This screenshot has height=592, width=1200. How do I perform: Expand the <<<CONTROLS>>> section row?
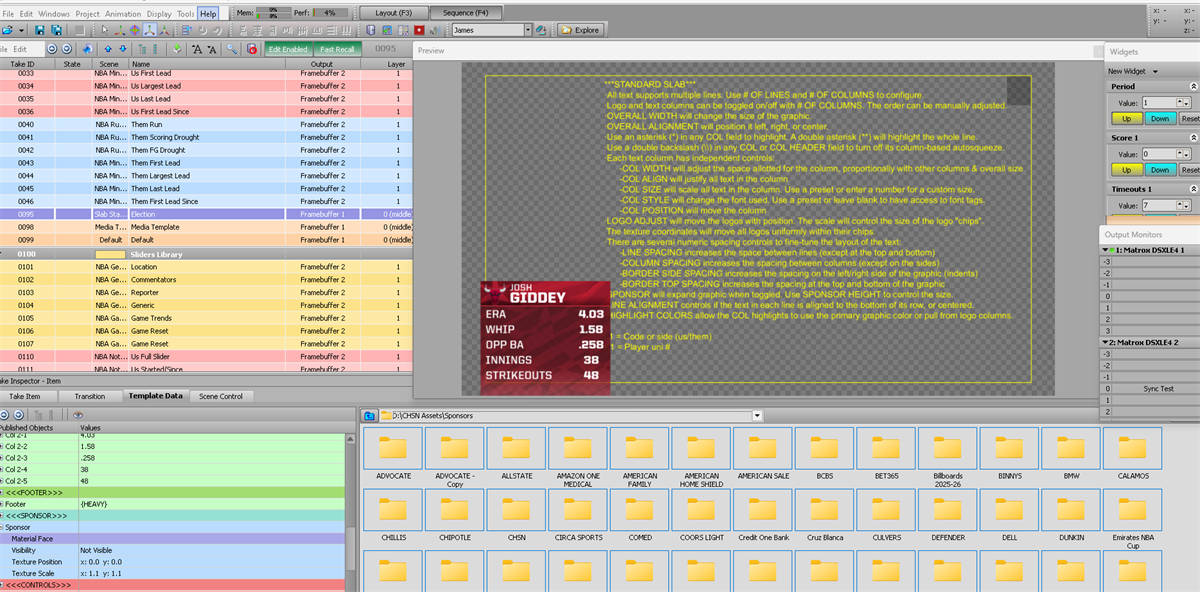3,584
